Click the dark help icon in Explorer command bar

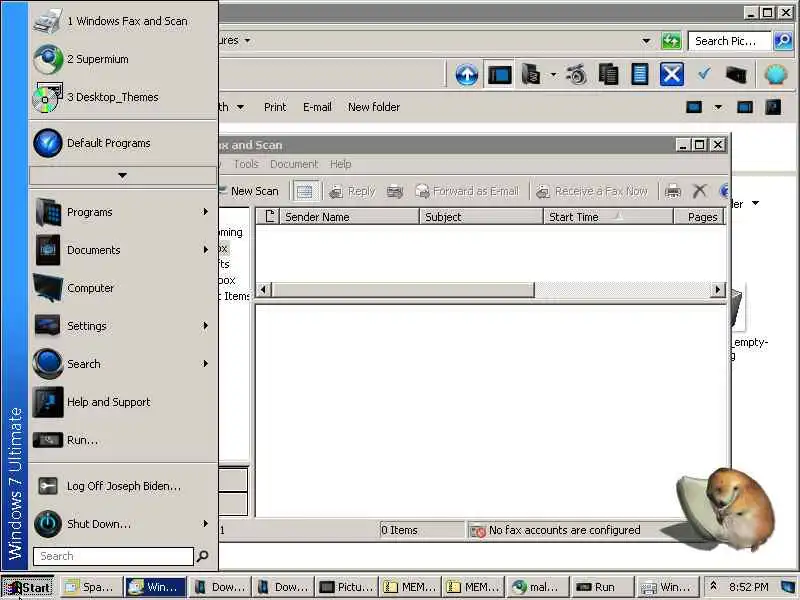(x=773, y=107)
